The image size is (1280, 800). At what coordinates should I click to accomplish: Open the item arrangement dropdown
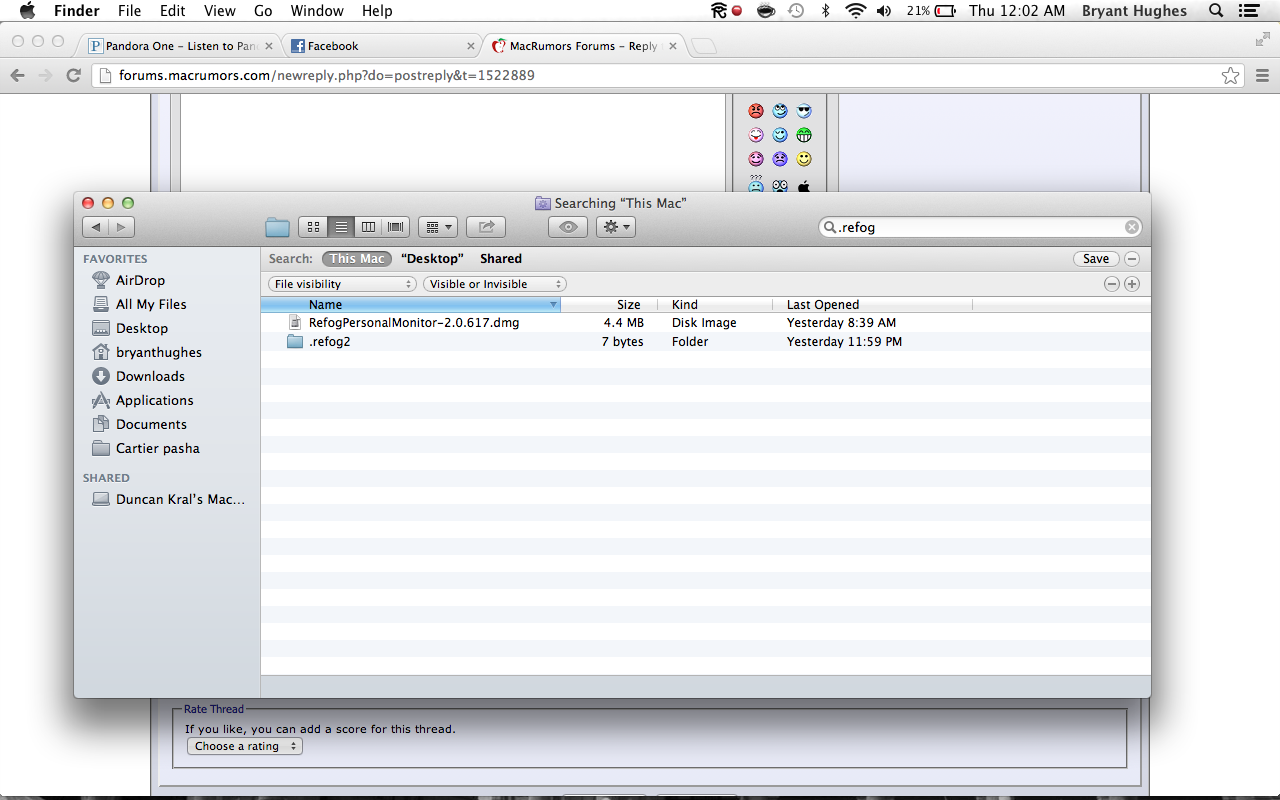(x=438, y=227)
